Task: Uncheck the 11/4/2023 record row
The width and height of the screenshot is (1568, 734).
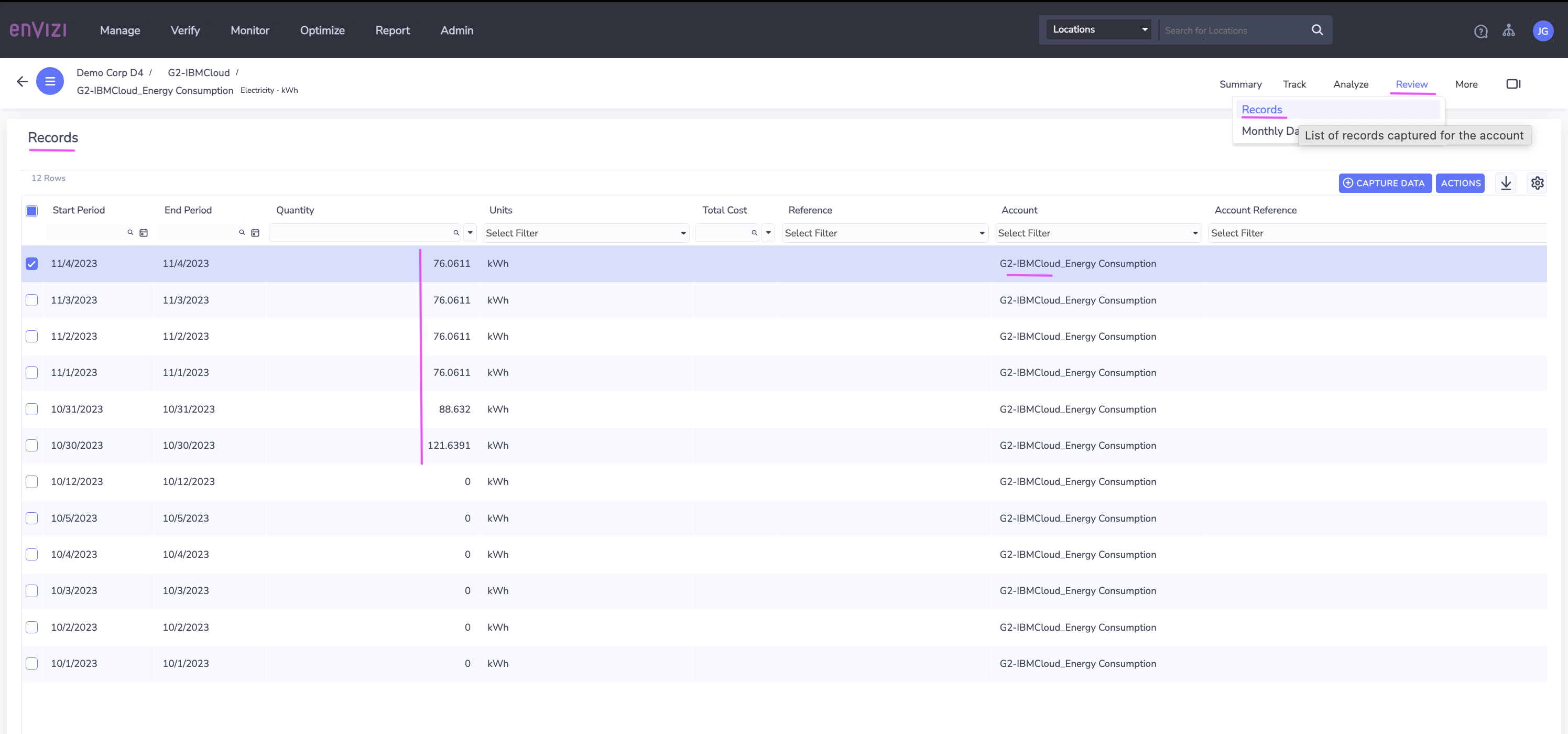Action: coord(31,264)
